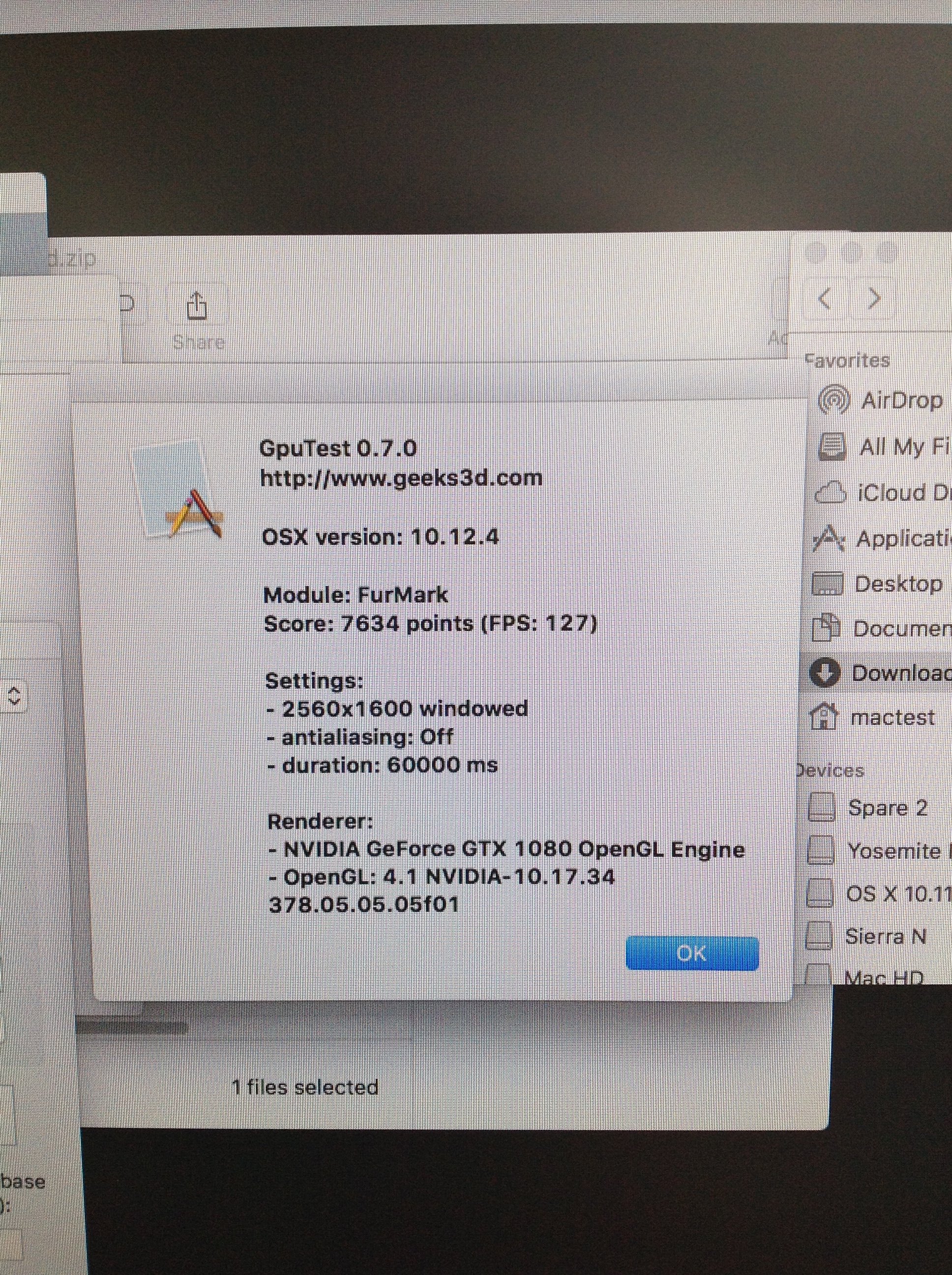Select the Spare 2 drive

(888, 808)
